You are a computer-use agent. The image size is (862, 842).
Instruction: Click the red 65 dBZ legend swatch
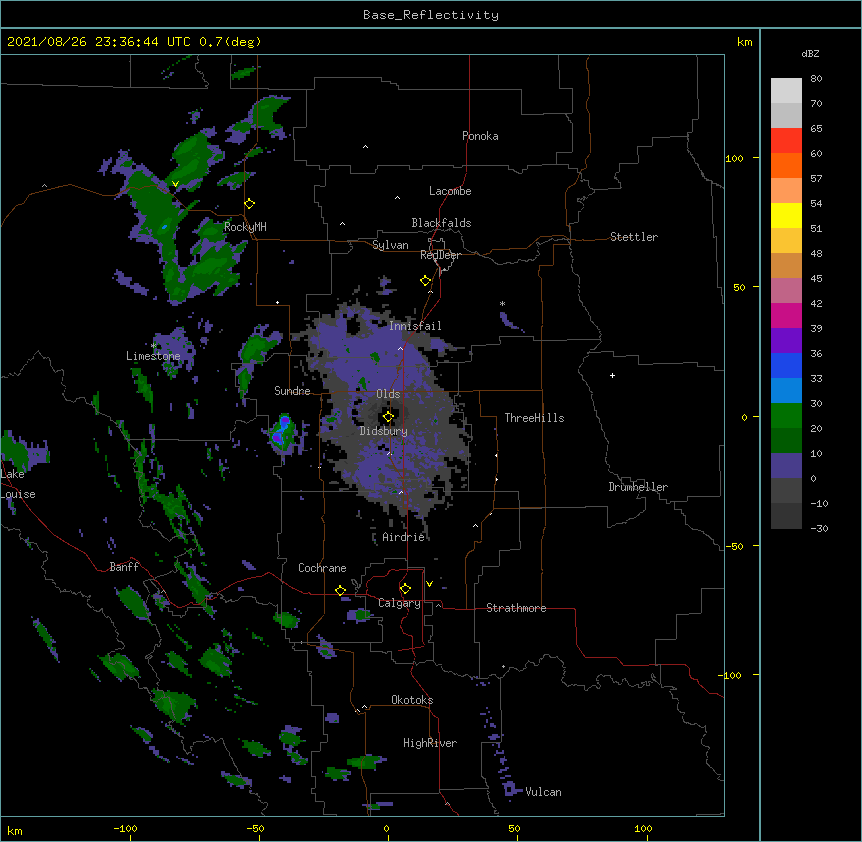coord(786,141)
